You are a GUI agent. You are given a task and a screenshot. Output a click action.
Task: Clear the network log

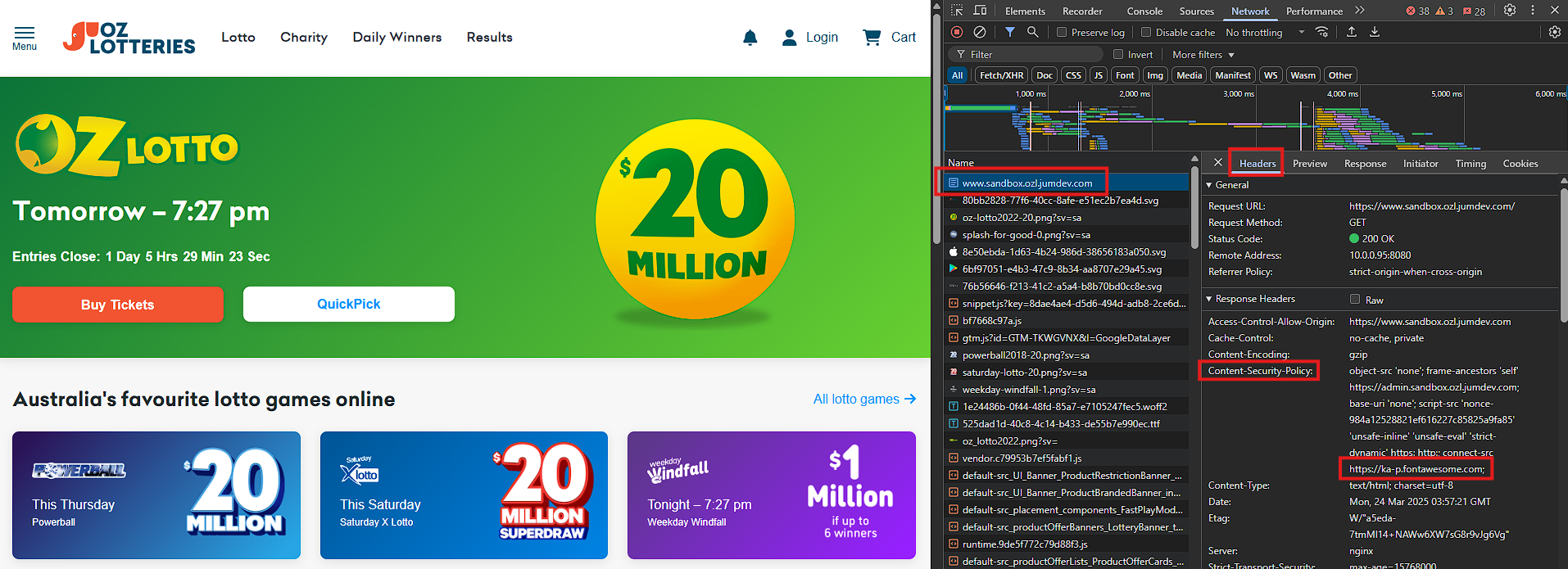(980, 32)
